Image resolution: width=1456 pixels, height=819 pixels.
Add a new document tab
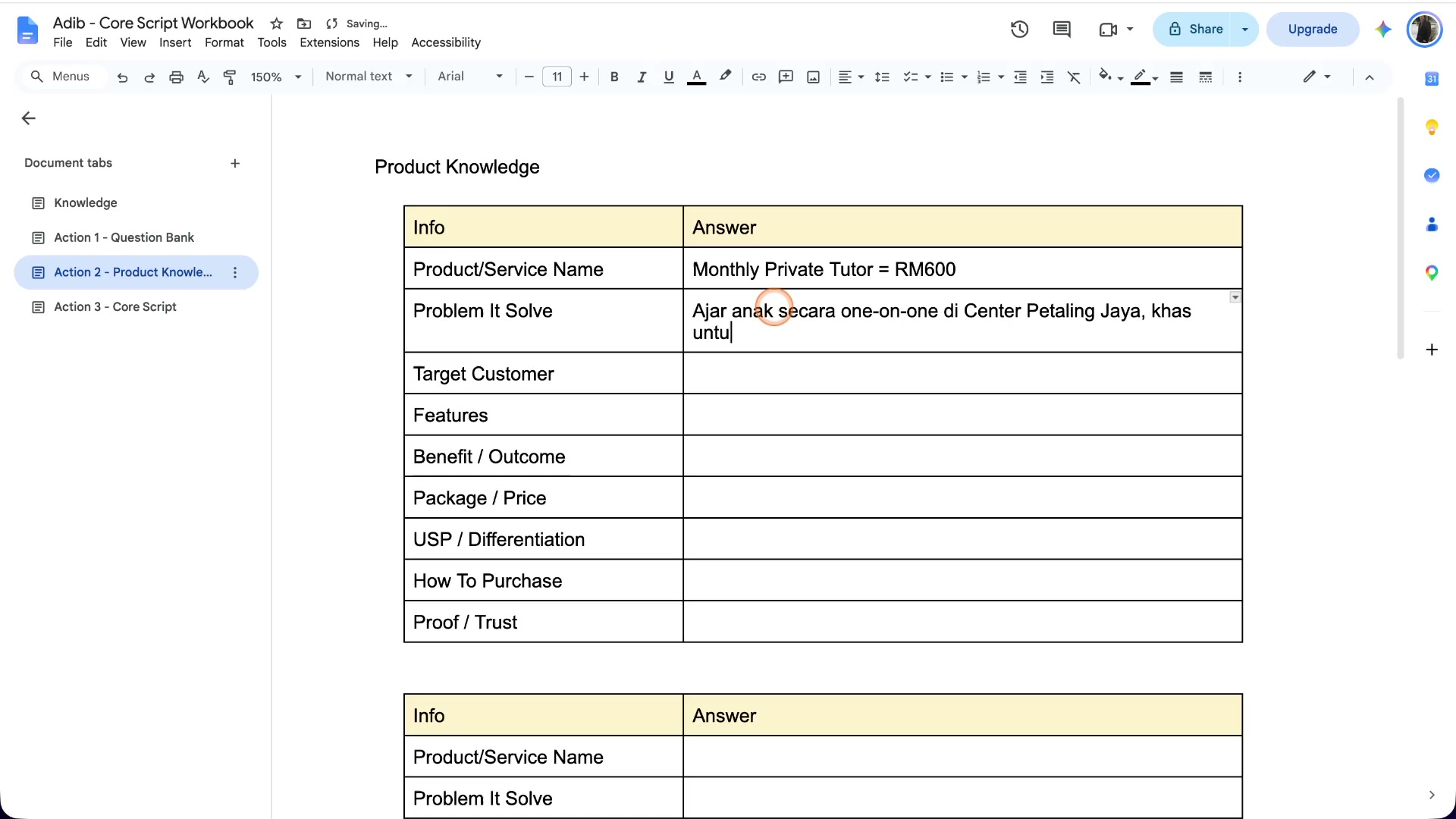point(235,164)
